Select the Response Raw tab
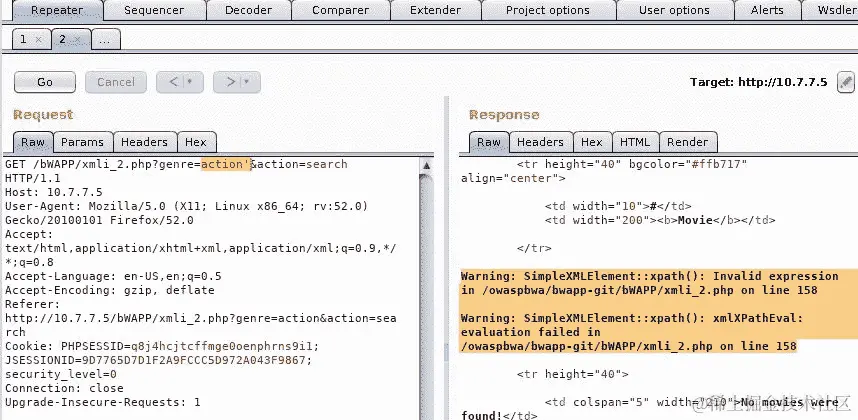Screen dimensions: 858x420 pos(489,142)
